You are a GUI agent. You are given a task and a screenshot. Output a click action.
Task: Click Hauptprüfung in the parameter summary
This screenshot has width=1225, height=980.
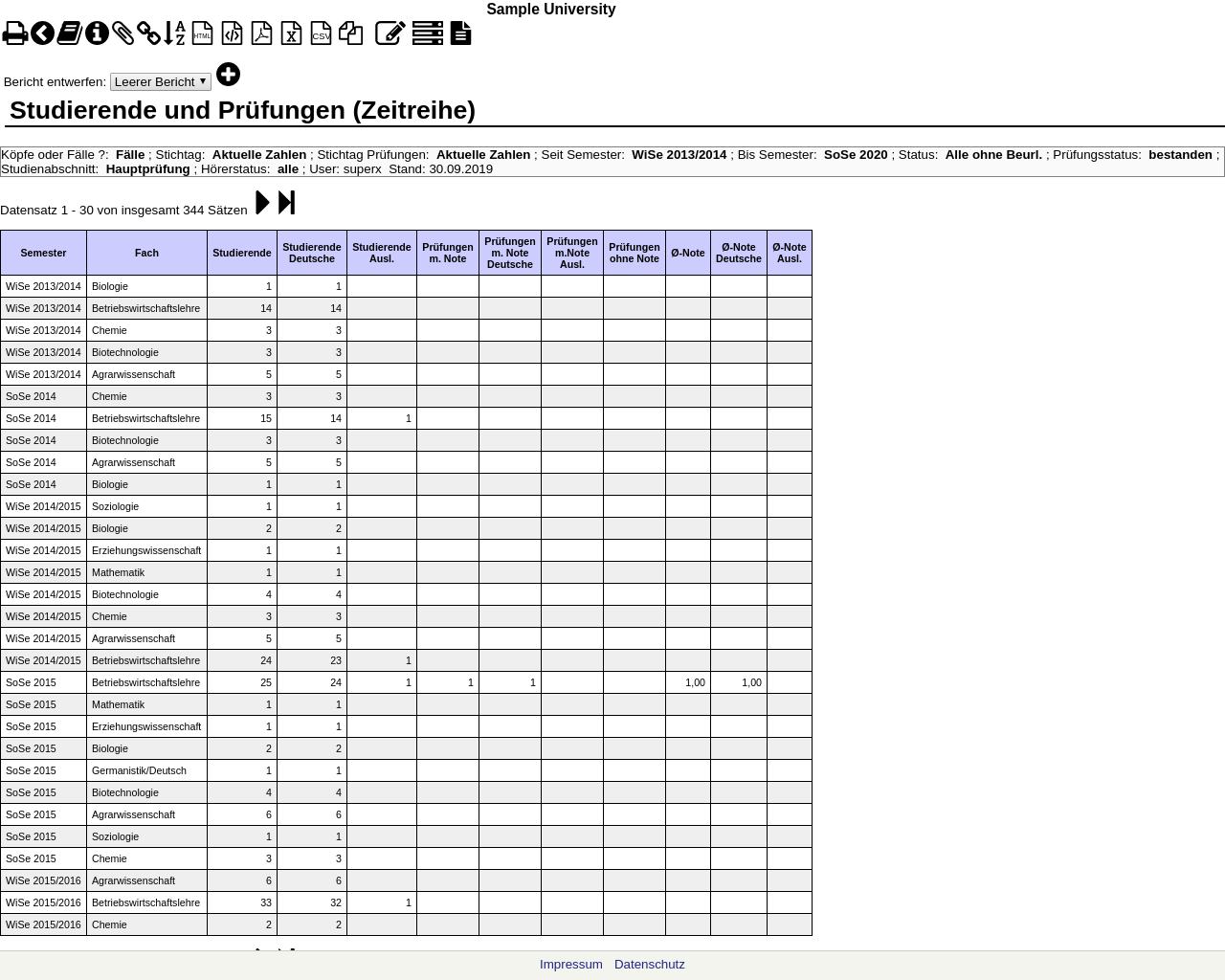click(x=147, y=169)
